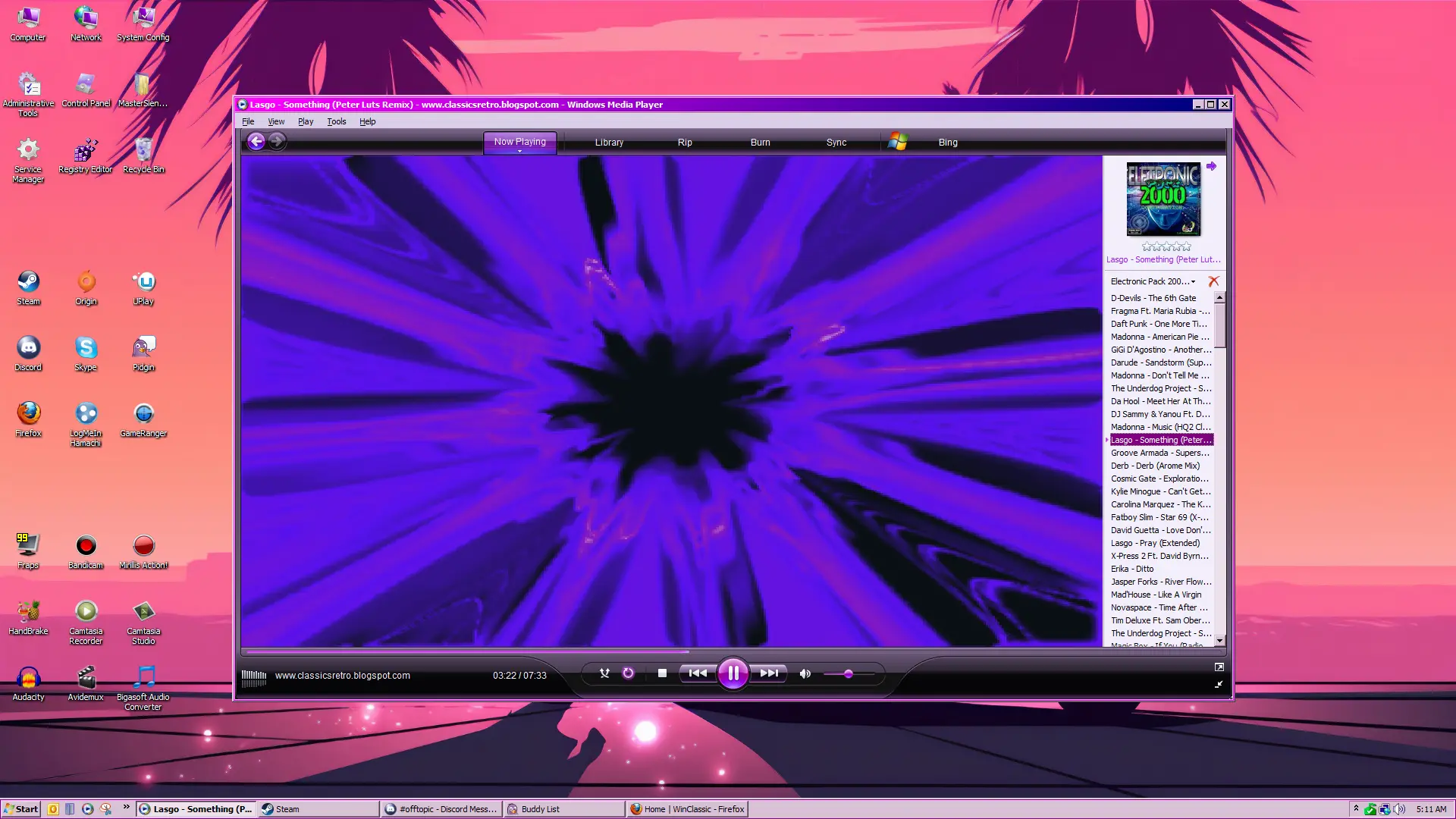Click the Electronic 2000 album art thumbnail
This screenshot has width=1456, height=819.
click(x=1163, y=199)
